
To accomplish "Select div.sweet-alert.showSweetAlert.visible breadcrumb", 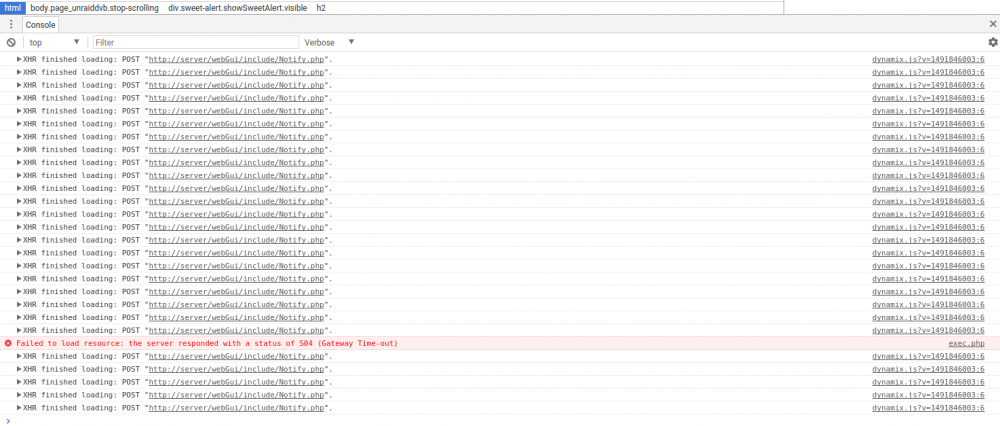I will coord(237,8).
